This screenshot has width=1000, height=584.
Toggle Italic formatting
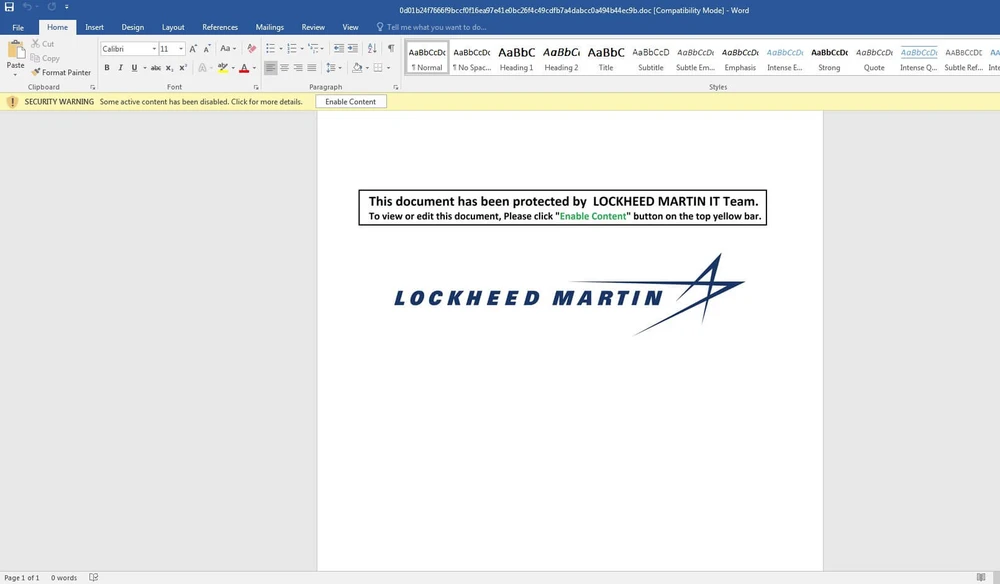[x=120, y=68]
